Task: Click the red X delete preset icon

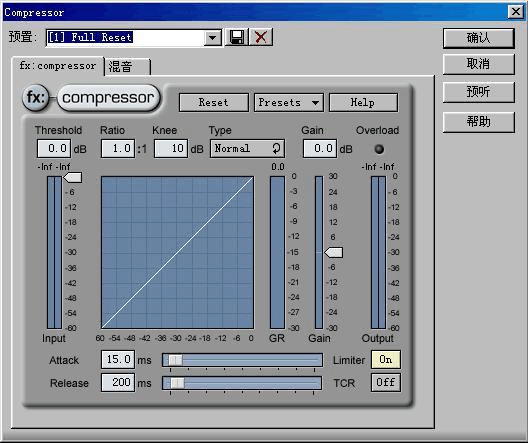Action: [x=261, y=37]
